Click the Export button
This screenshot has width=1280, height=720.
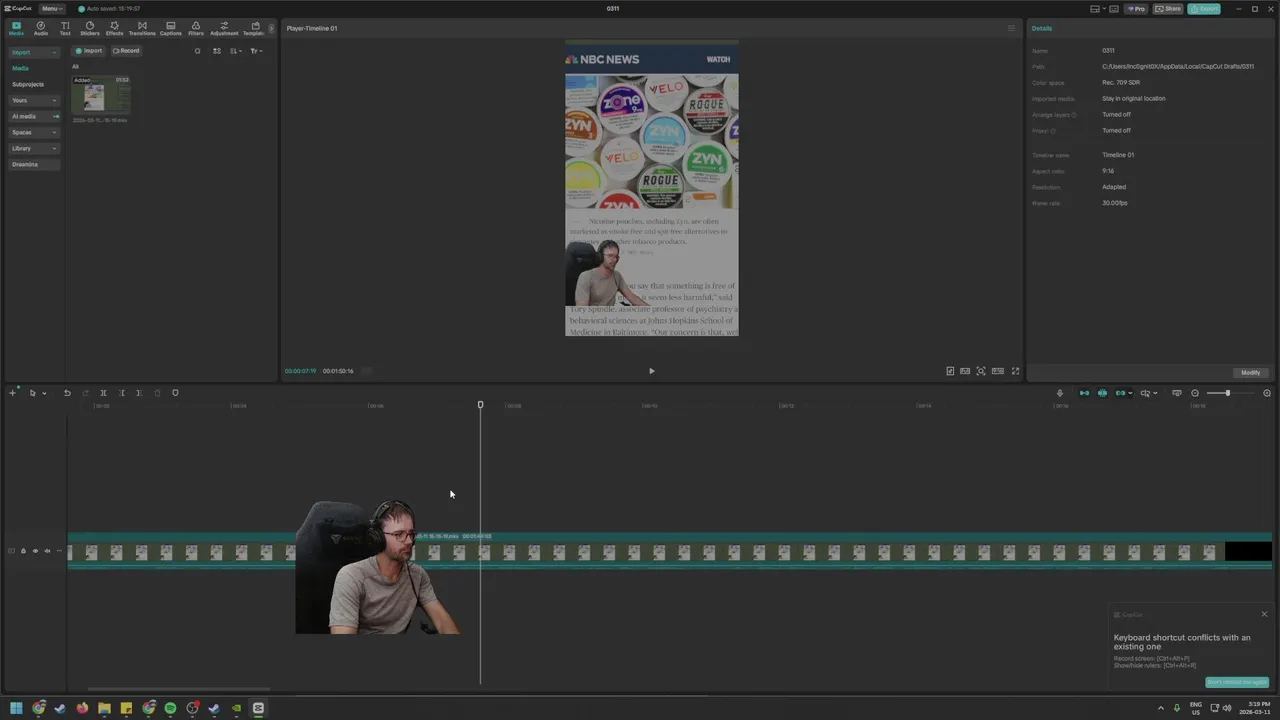coord(1204,9)
